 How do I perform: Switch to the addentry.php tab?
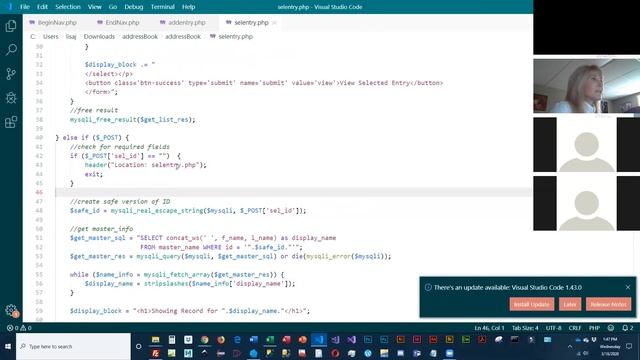click(182, 22)
